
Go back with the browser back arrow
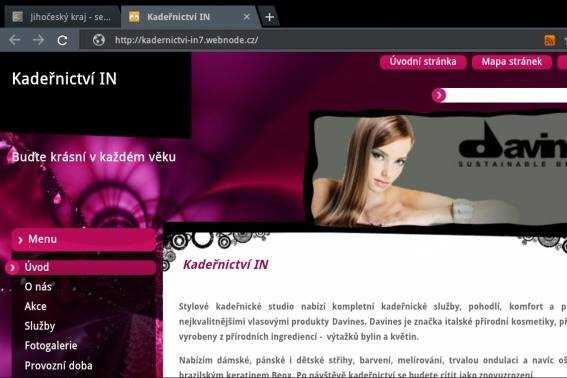pos(14,40)
